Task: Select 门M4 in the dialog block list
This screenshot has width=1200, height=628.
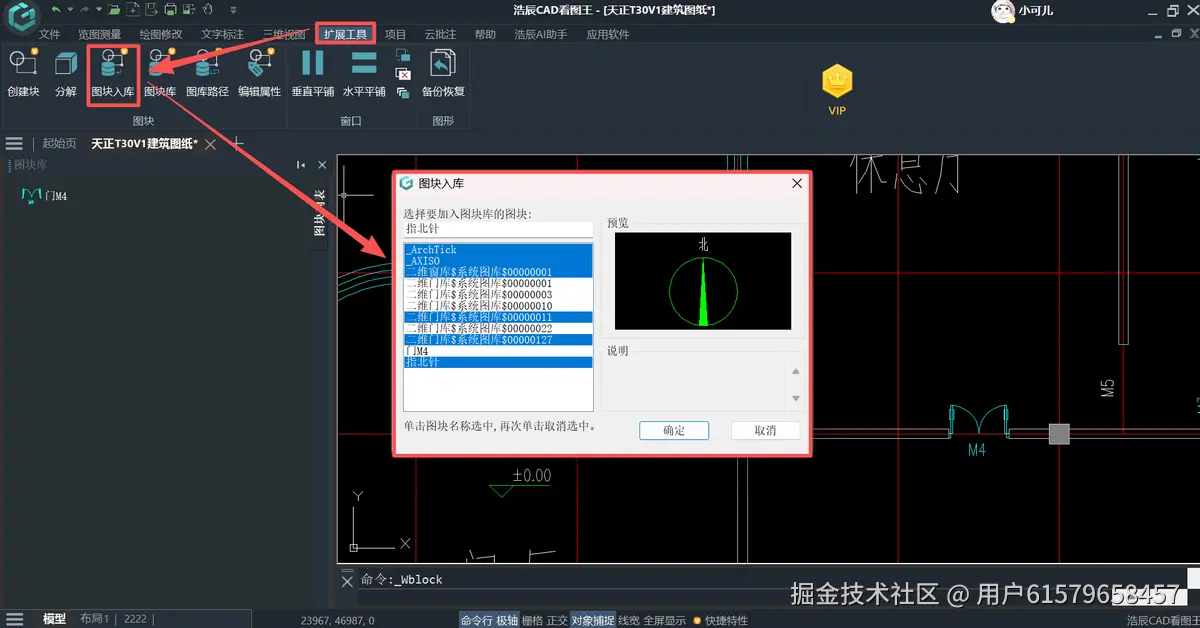Action: (498, 351)
